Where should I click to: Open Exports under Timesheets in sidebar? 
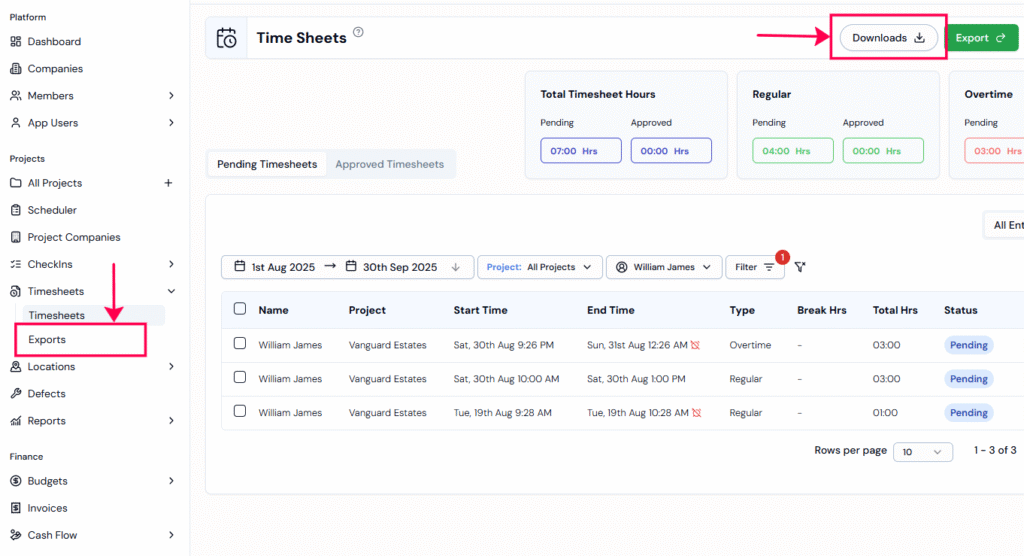(47, 340)
